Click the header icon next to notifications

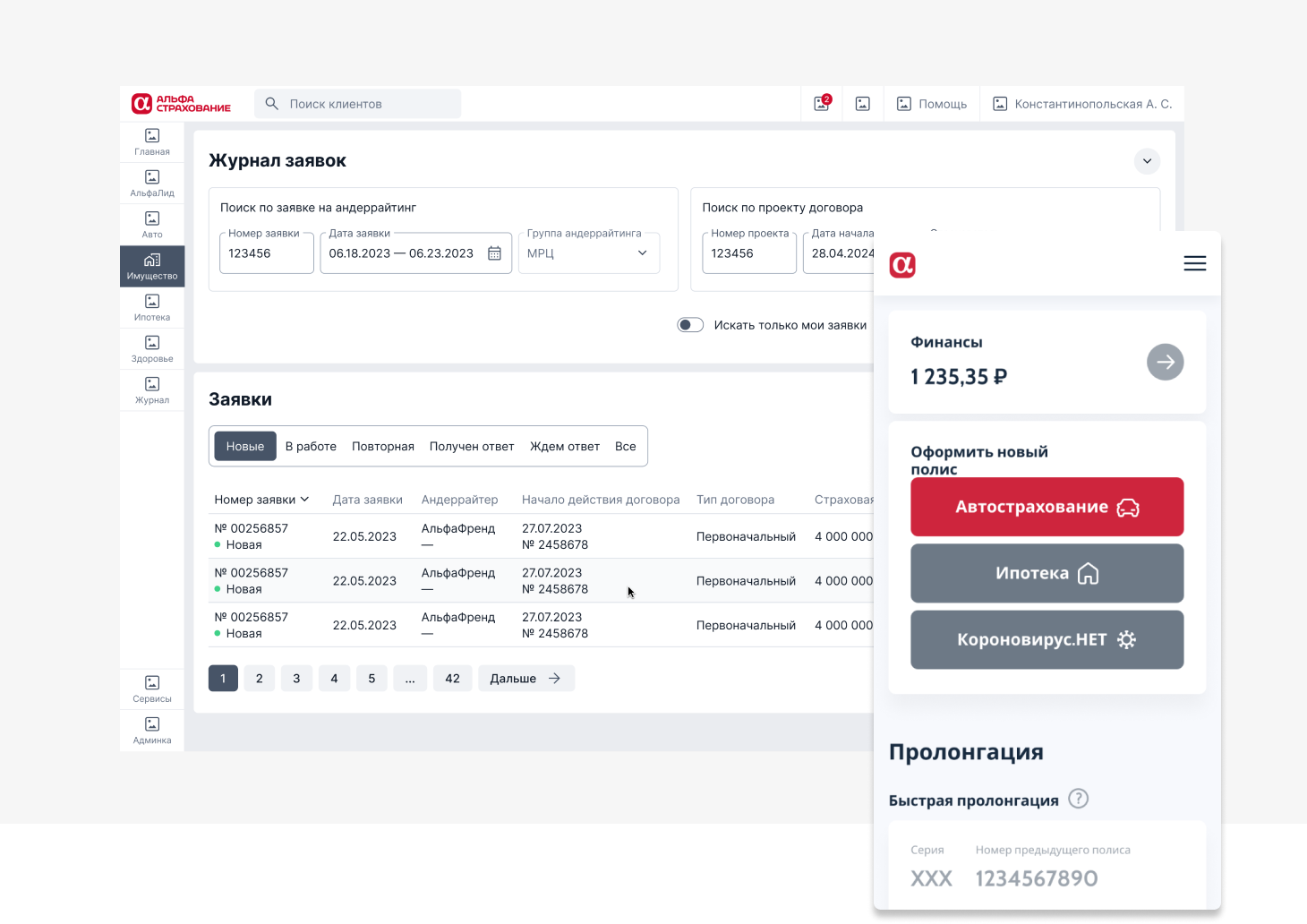(x=863, y=104)
